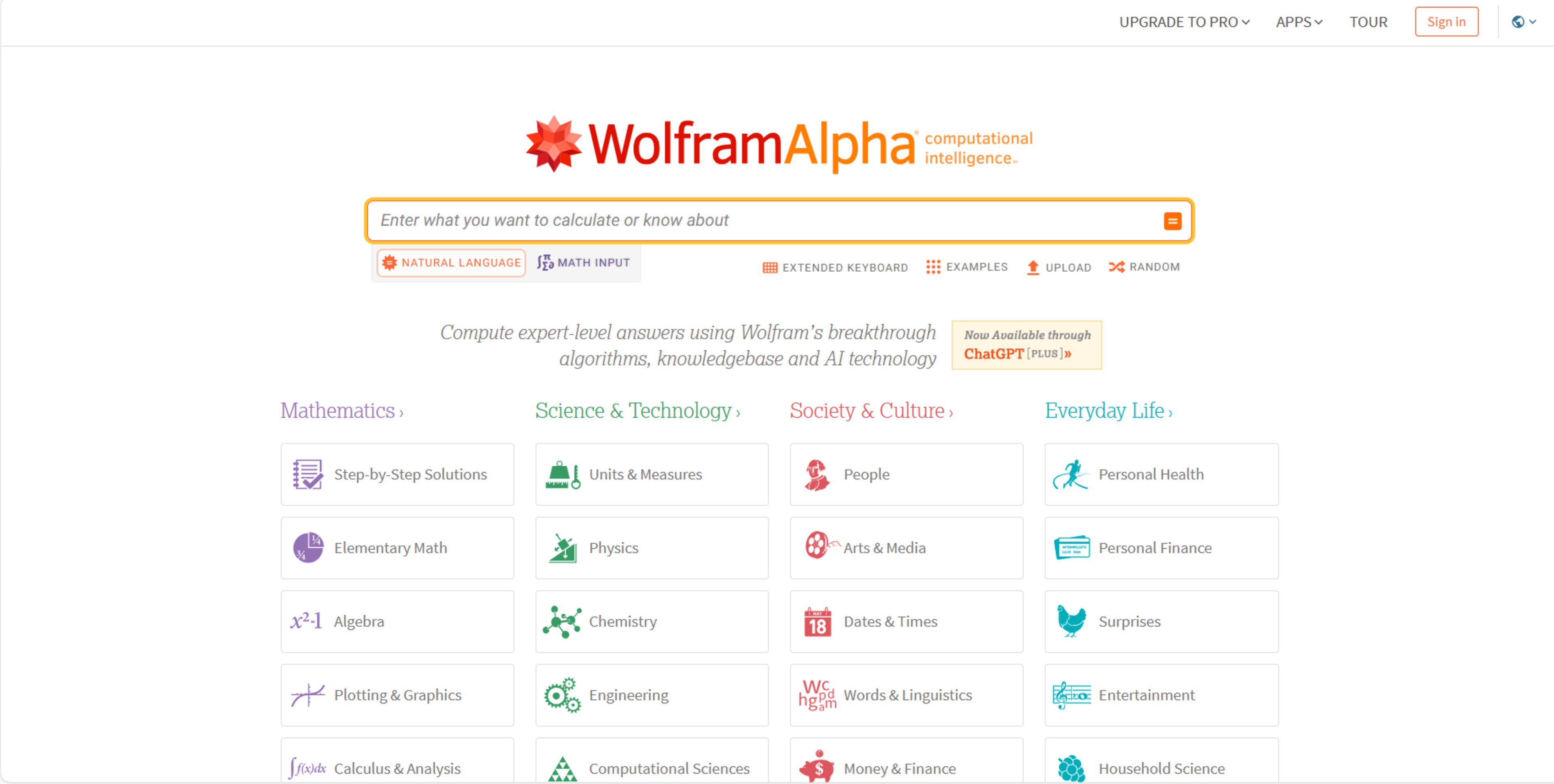Screen dimensions: 1554x784
Task: Expand the Apps dropdown menu
Action: coord(1299,22)
